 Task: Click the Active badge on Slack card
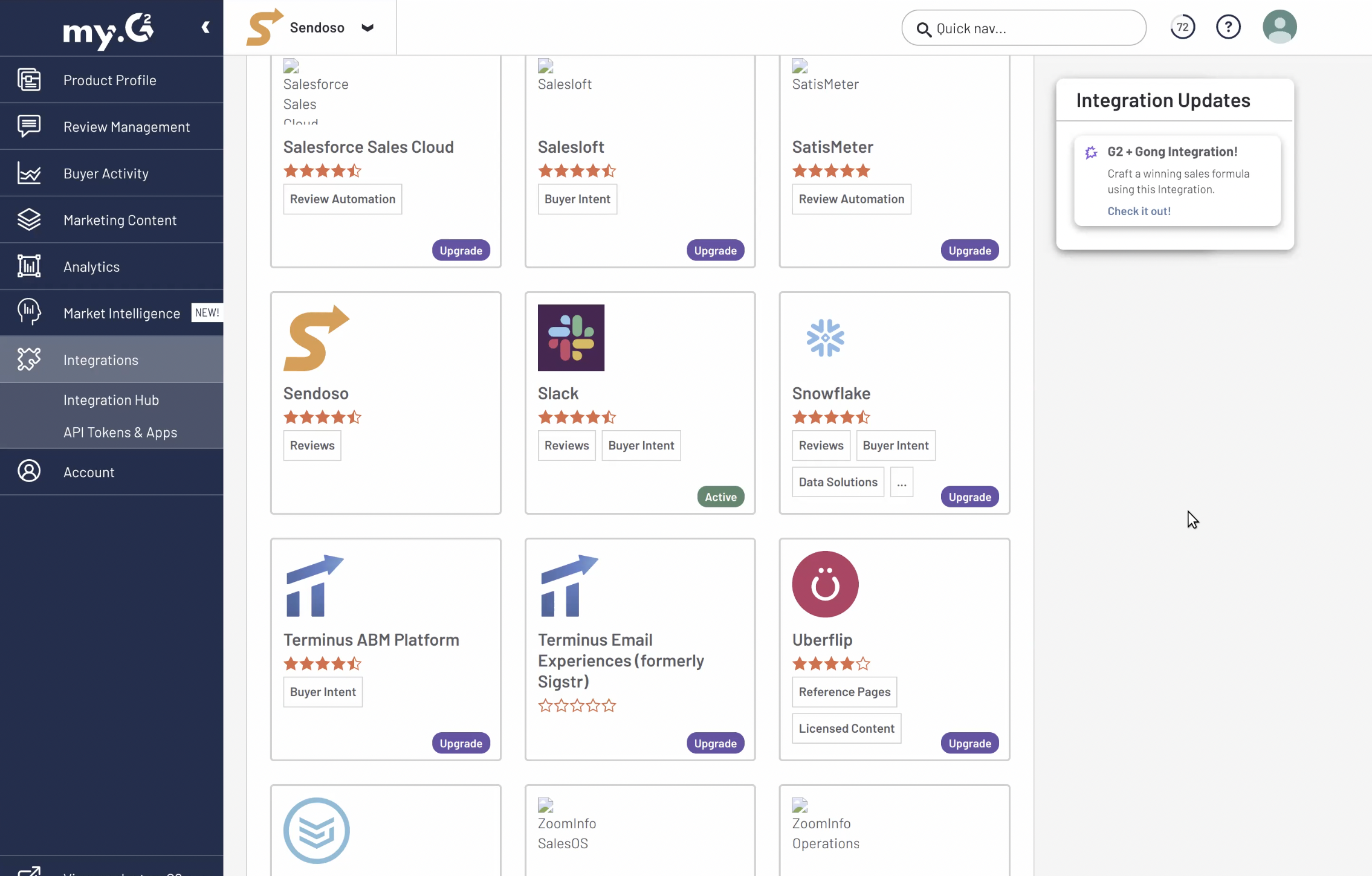(720, 497)
